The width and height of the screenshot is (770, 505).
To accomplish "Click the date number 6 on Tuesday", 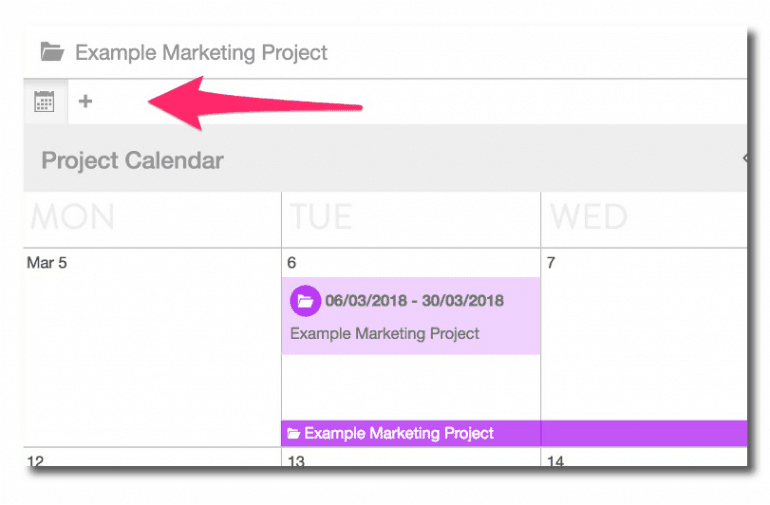I will pyautogui.click(x=292, y=263).
